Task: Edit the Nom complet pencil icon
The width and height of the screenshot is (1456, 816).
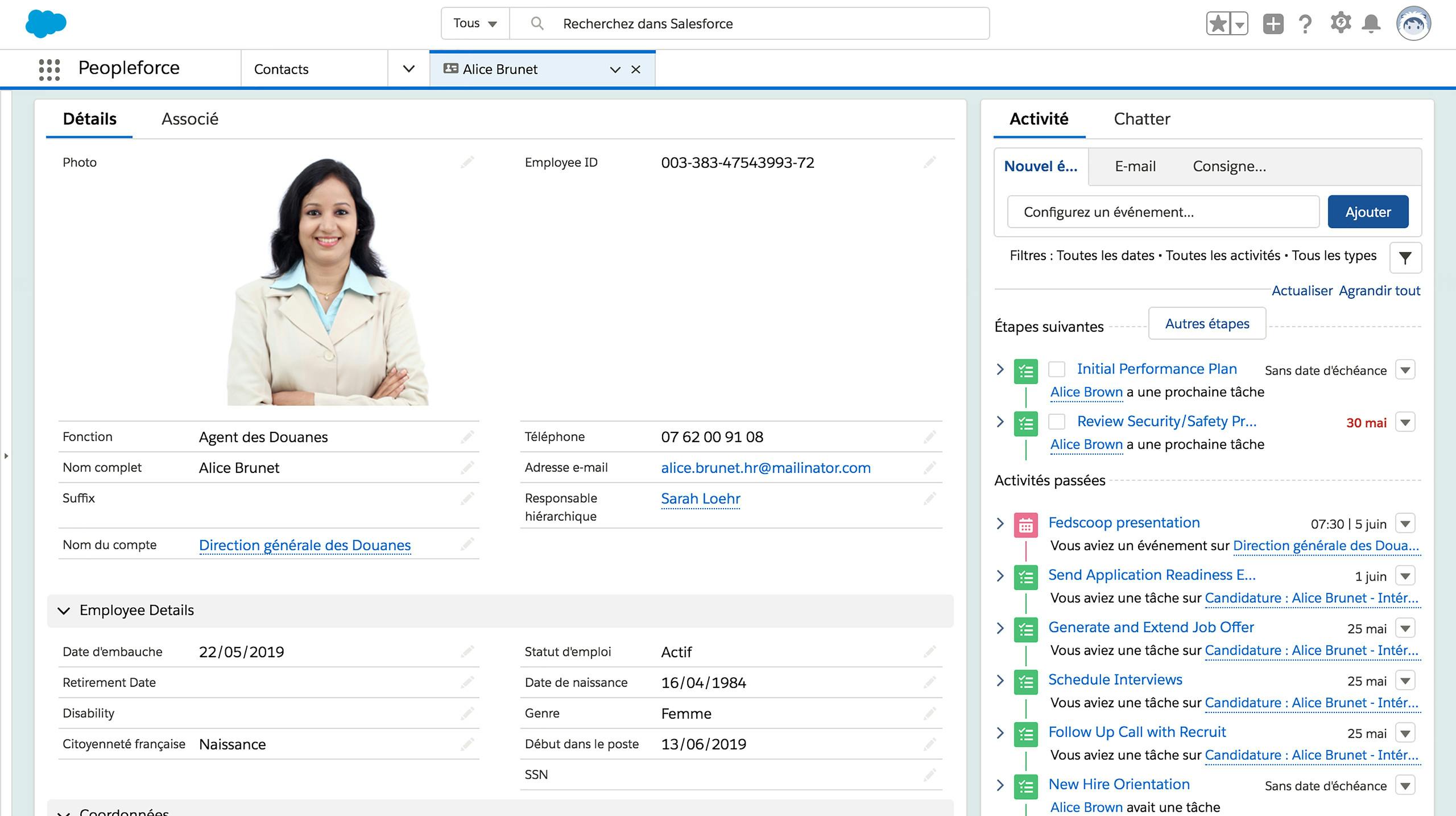Action: pos(468,468)
